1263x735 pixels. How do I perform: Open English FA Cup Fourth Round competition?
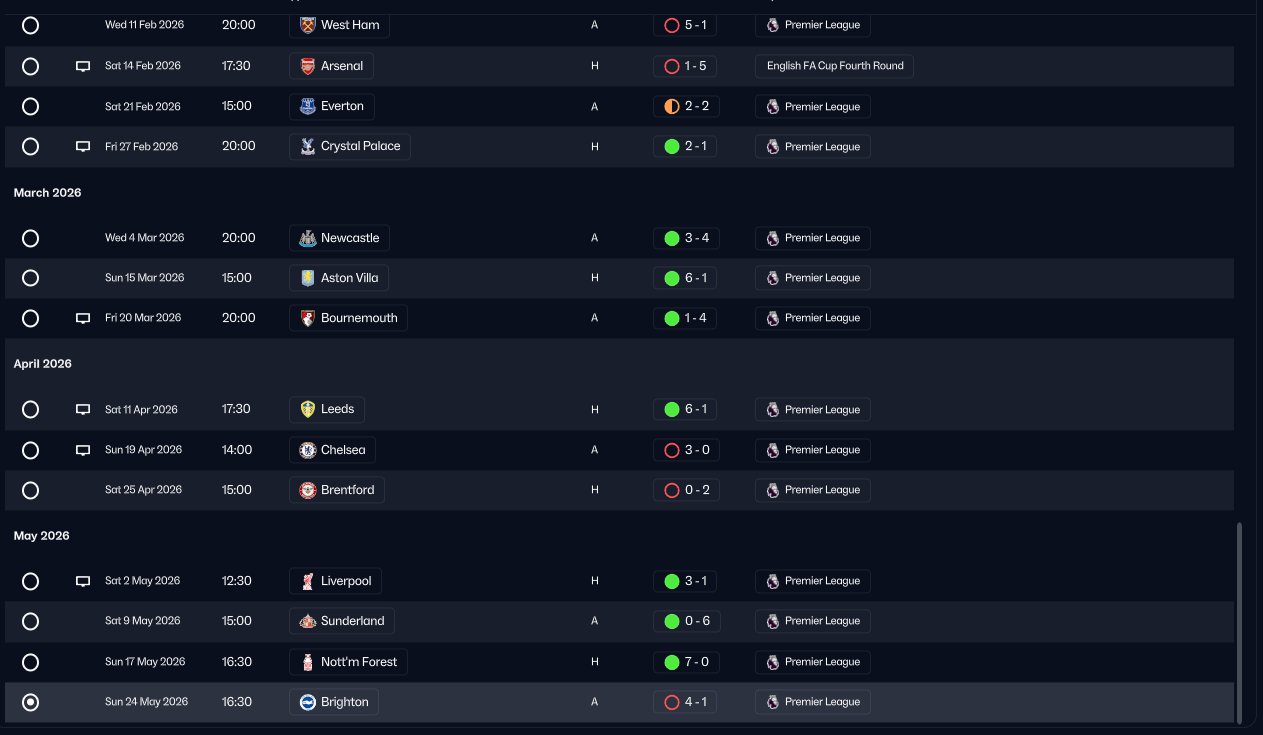pyautogui.click(x=834, y=66)
